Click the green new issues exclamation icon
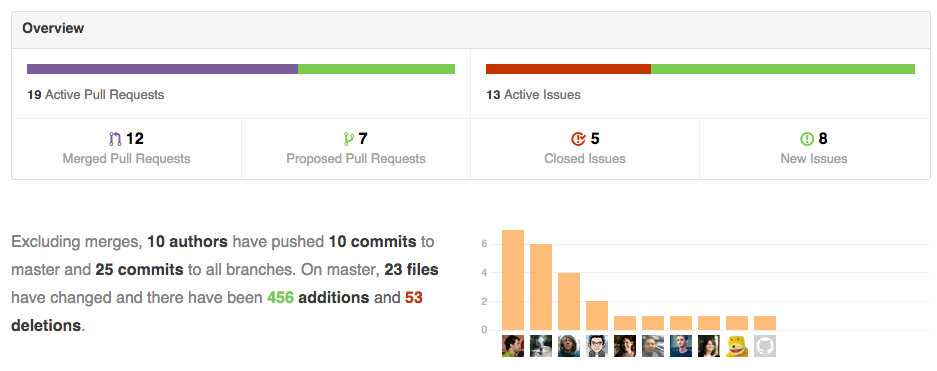 pyautogui.click(x=807, y=139)
